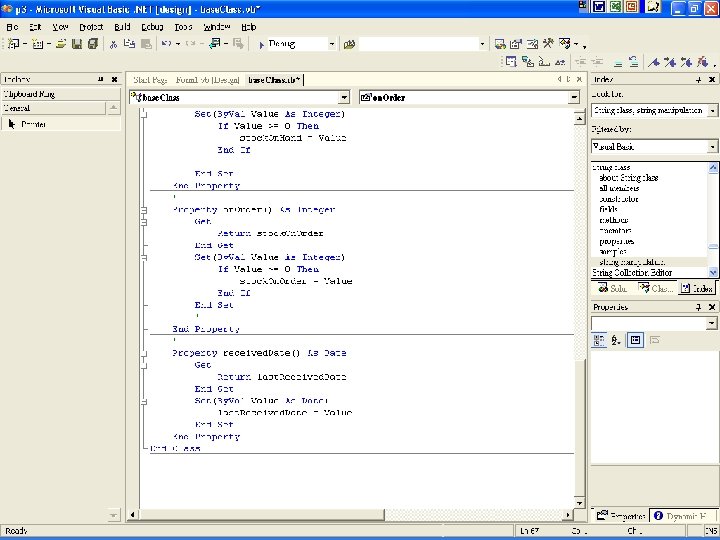Expand the baseClass class name dropdown

click(x=344, y=97)
